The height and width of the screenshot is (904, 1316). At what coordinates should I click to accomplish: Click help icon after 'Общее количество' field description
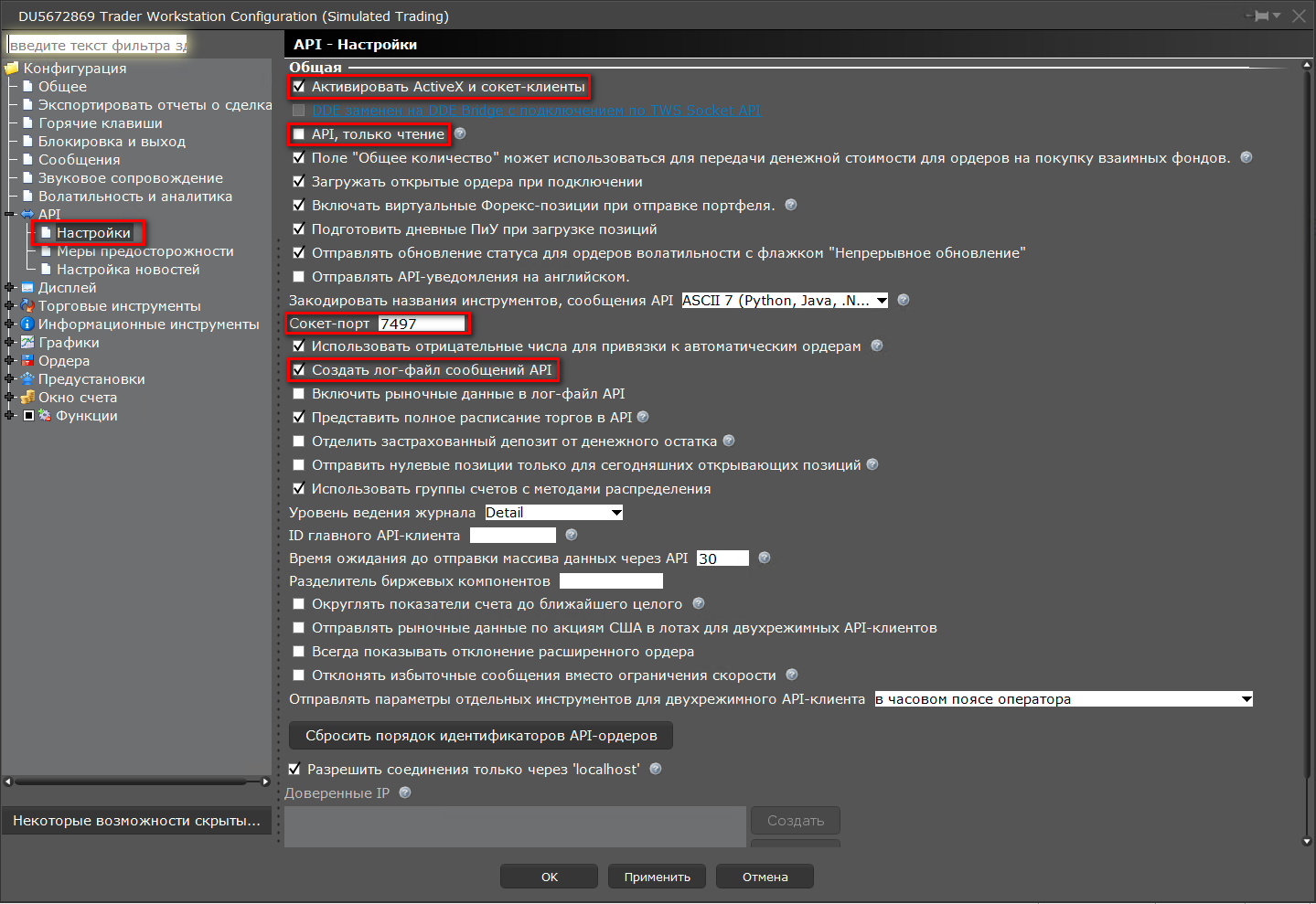click(x=1246, y=157)
